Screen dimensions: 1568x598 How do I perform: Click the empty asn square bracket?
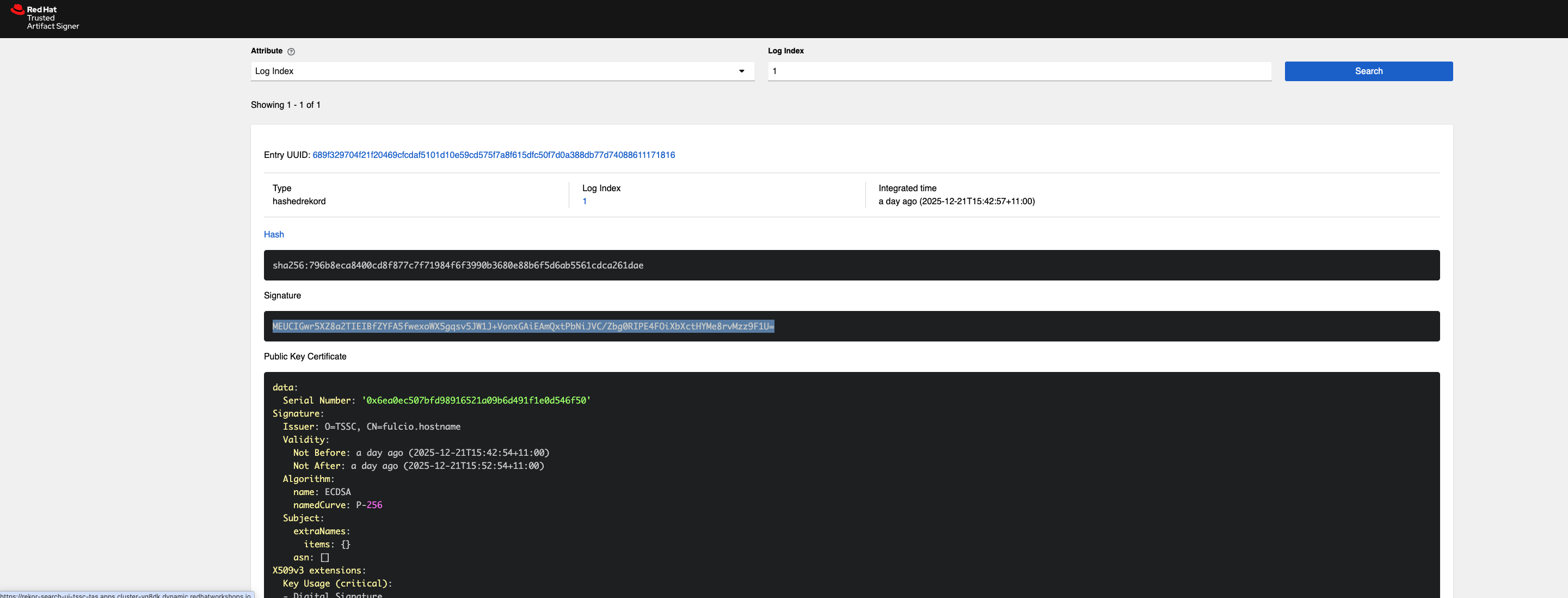324,557
